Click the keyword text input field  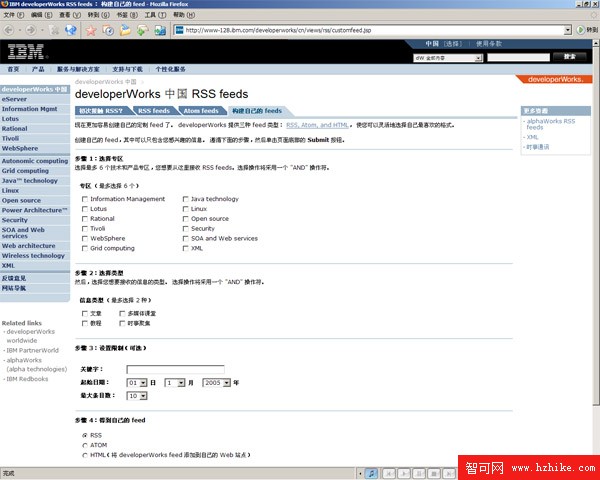click(x=175, y=369)
